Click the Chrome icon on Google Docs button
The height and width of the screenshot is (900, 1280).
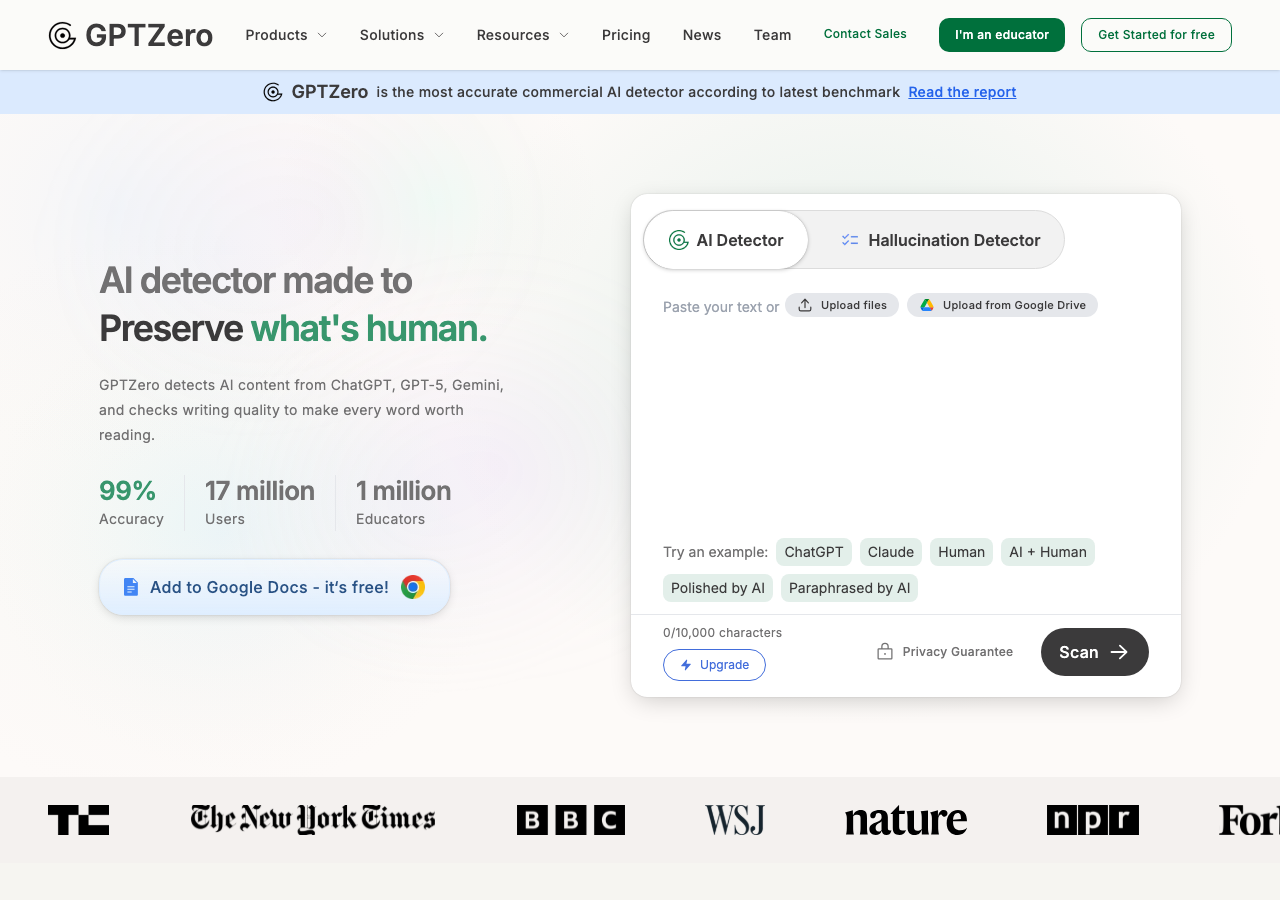pyautogui.click(x=413, y=587)
